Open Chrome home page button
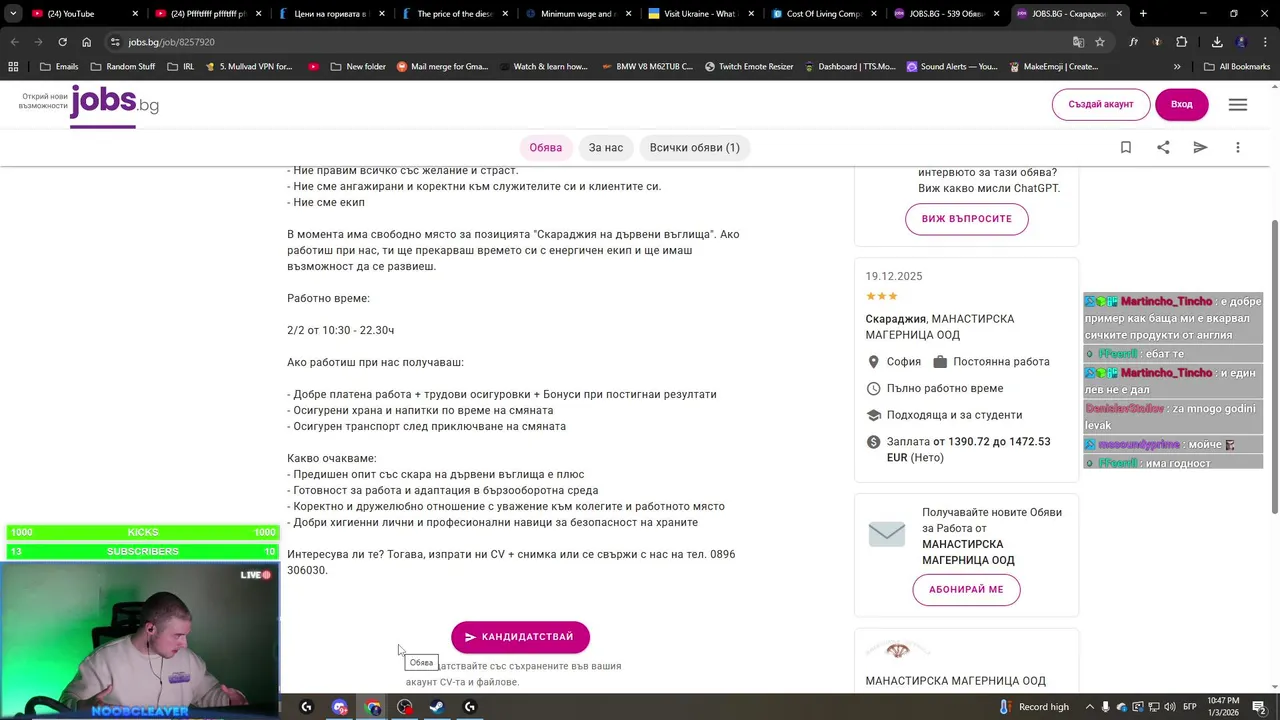This screenshot has width=1280, height=720. pos(86,42)
